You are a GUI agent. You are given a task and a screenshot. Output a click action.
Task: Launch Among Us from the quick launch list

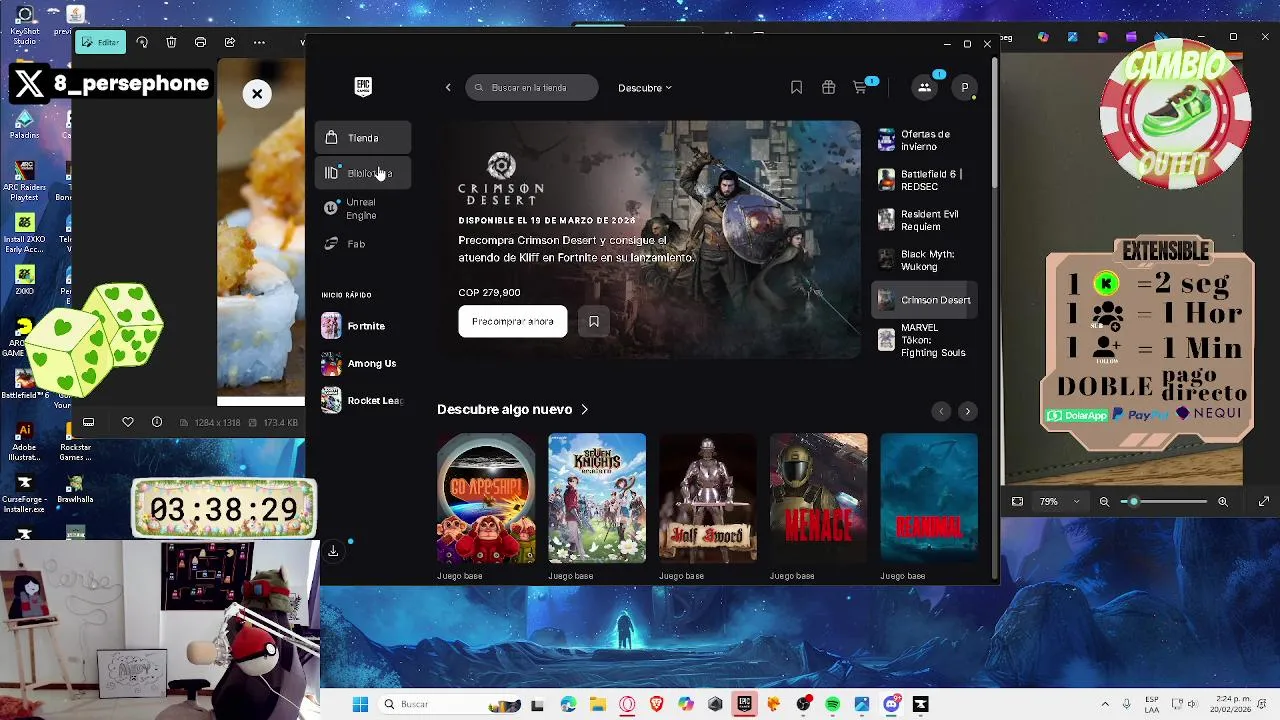click(360, 364)
